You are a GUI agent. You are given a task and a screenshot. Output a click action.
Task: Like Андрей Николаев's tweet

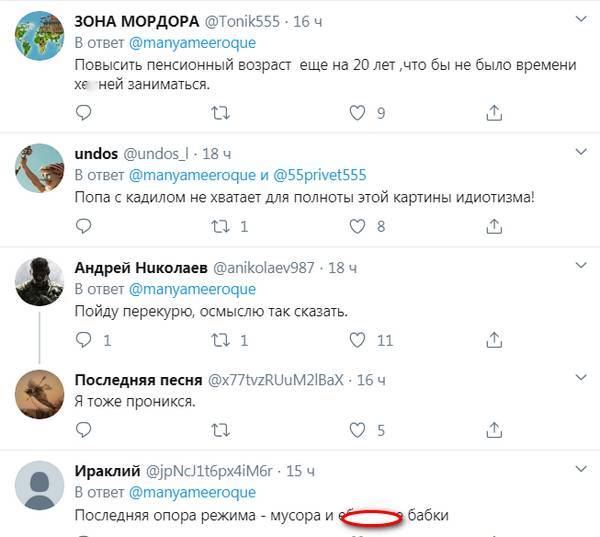355,341
